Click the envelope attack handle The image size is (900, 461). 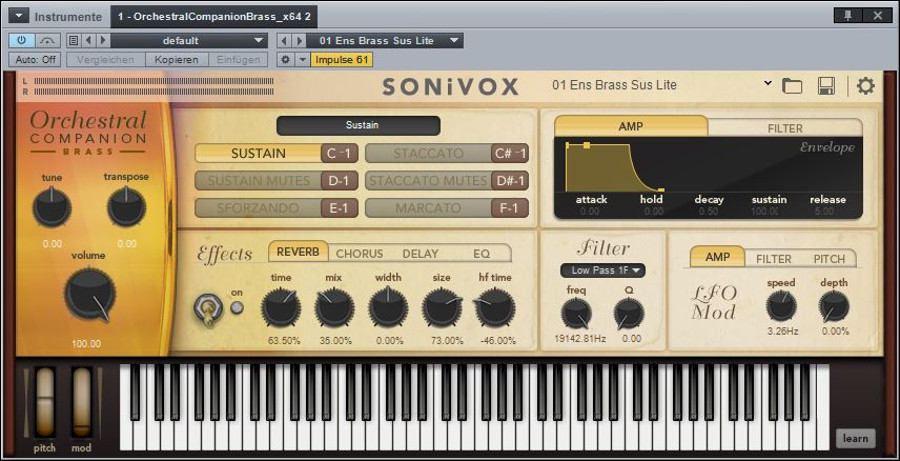pyautogui.click(x=586, y=146)
